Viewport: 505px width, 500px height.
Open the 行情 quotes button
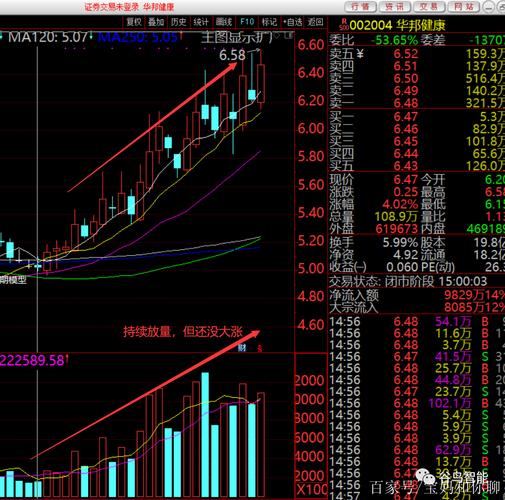point(360,6)
